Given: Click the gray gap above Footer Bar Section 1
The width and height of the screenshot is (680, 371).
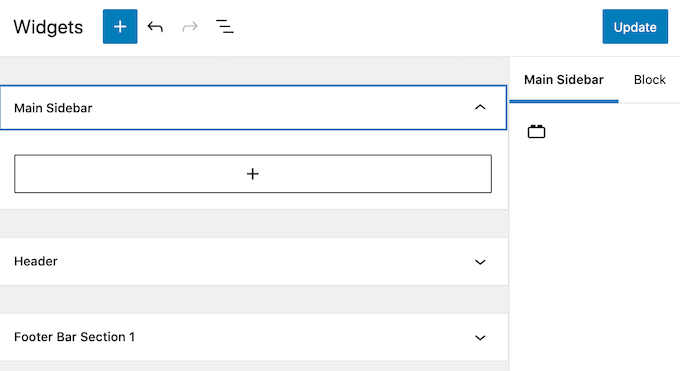Looking at the screenshot, I should [x=254, y=299].
